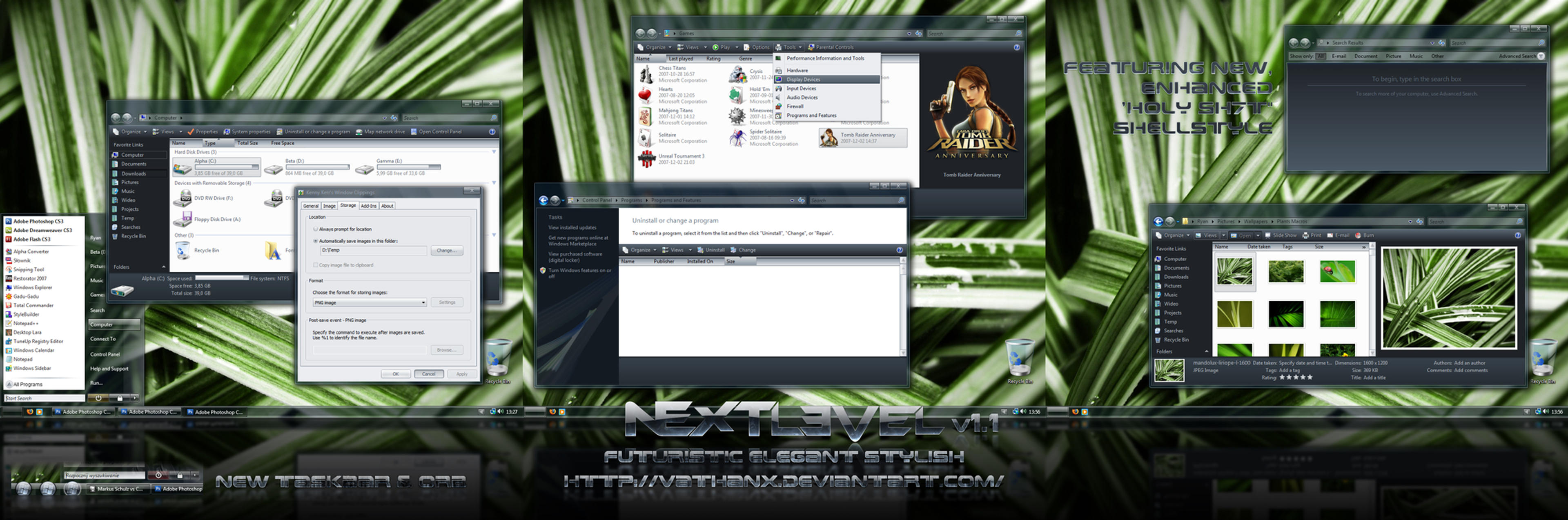
Task: Choose 'Display Devices' from the Tools menu
Action: point(826,80)
